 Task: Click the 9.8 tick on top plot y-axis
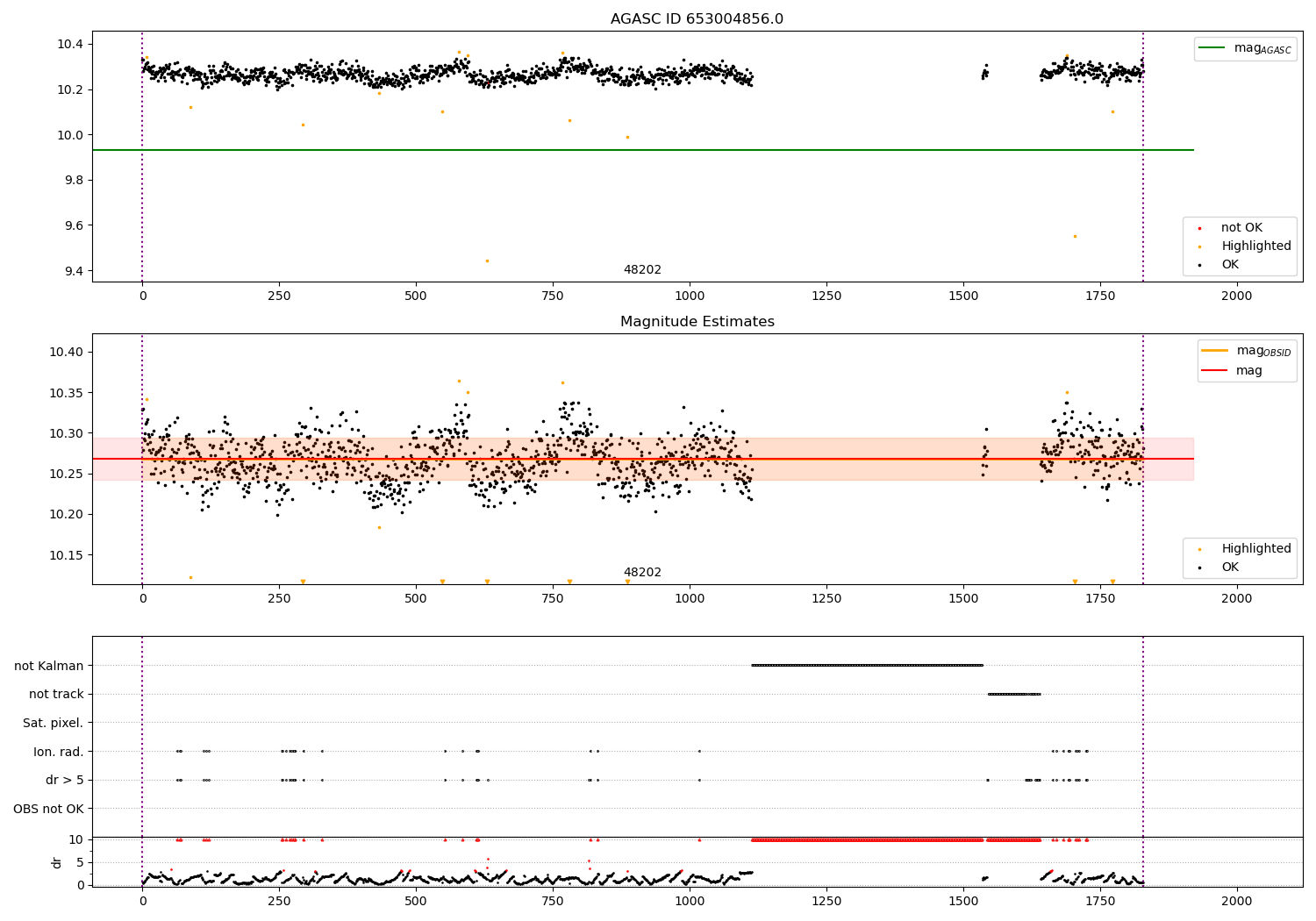pyautogui.click(x=74, y=181)
